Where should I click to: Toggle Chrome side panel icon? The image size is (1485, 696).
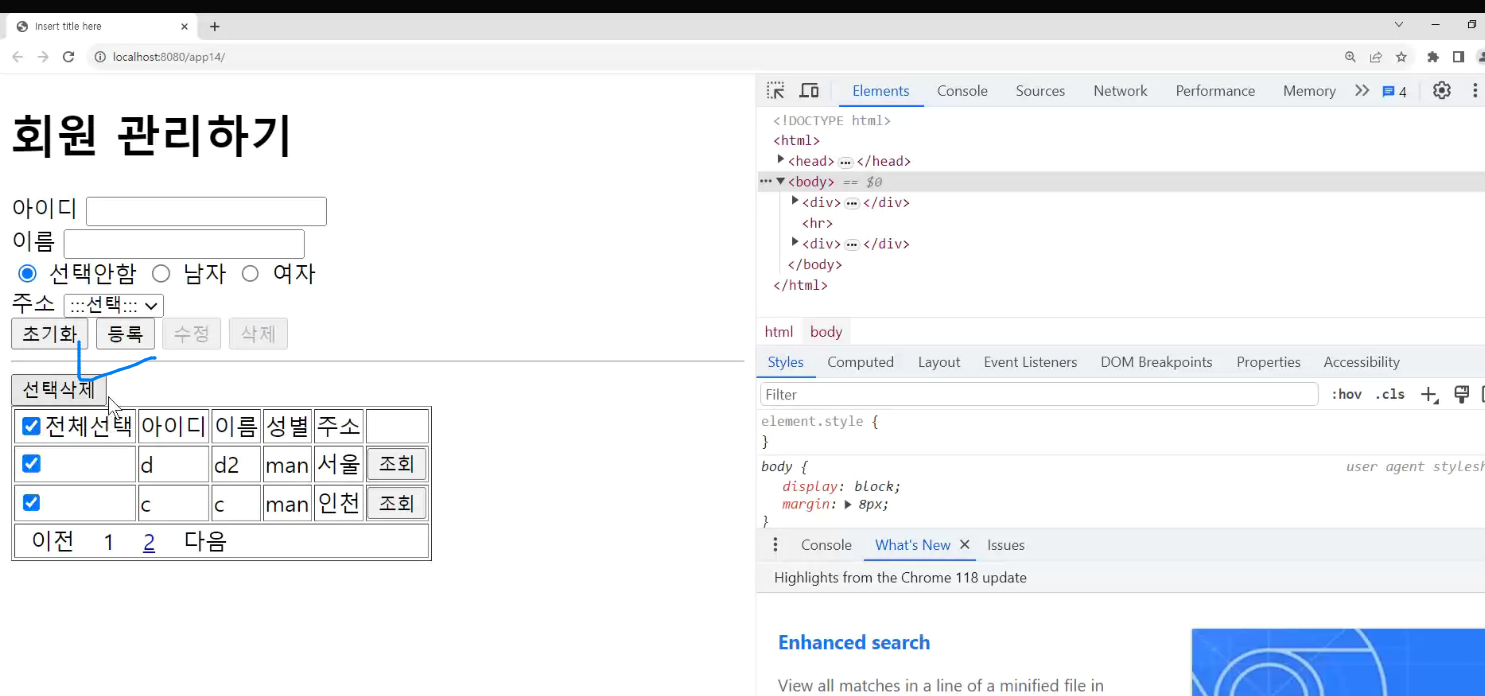click(1458, 57)
